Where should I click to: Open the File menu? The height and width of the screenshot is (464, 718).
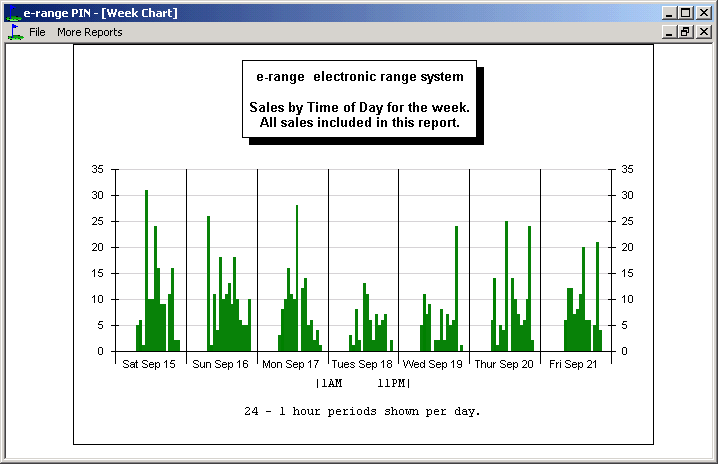[37, 32]
